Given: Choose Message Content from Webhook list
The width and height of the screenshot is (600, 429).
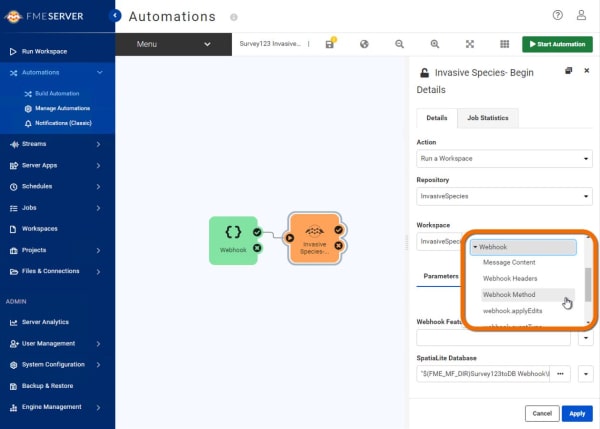Looking at the screenshot, I should coord(509,263).
